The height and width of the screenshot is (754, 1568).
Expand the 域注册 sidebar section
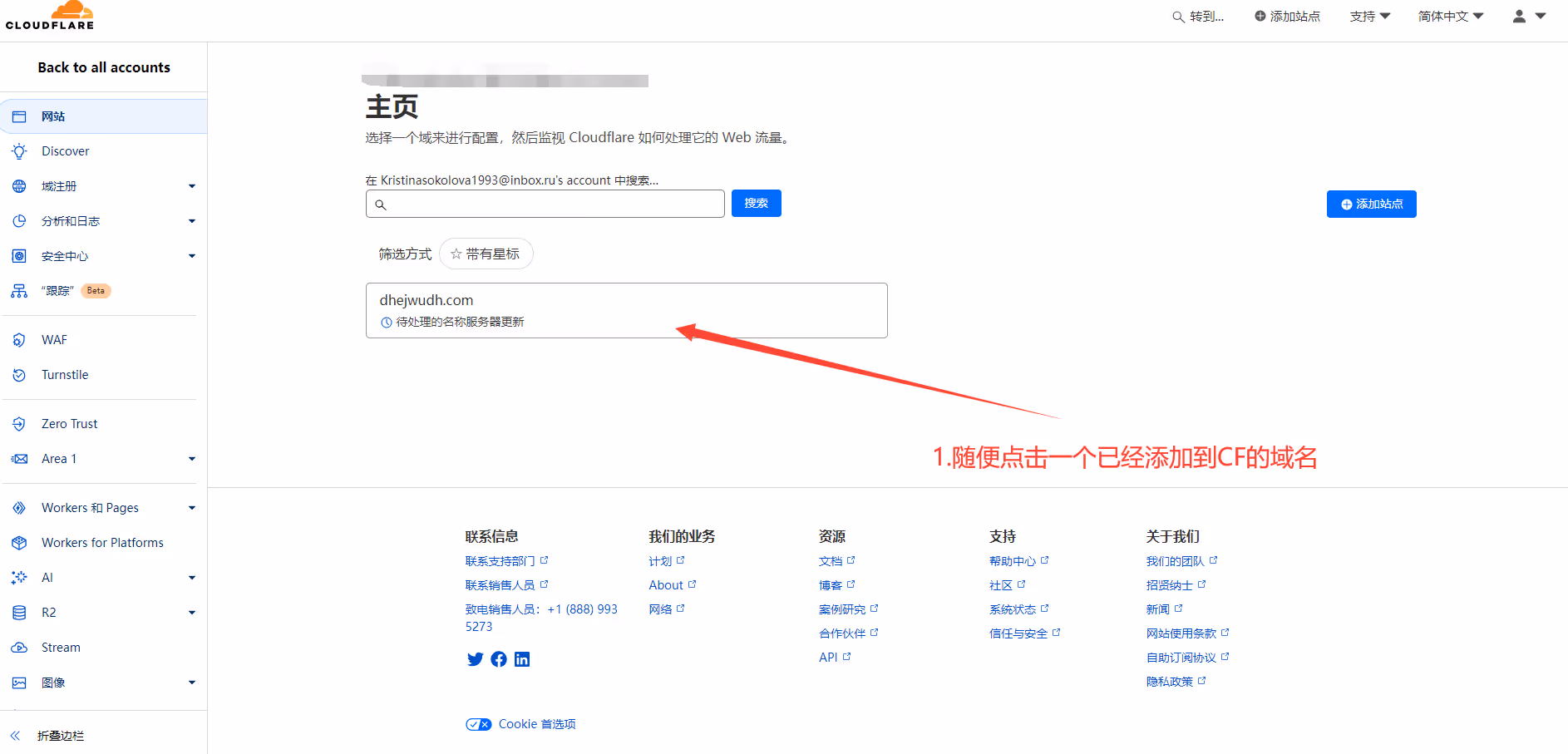(192, 186)
